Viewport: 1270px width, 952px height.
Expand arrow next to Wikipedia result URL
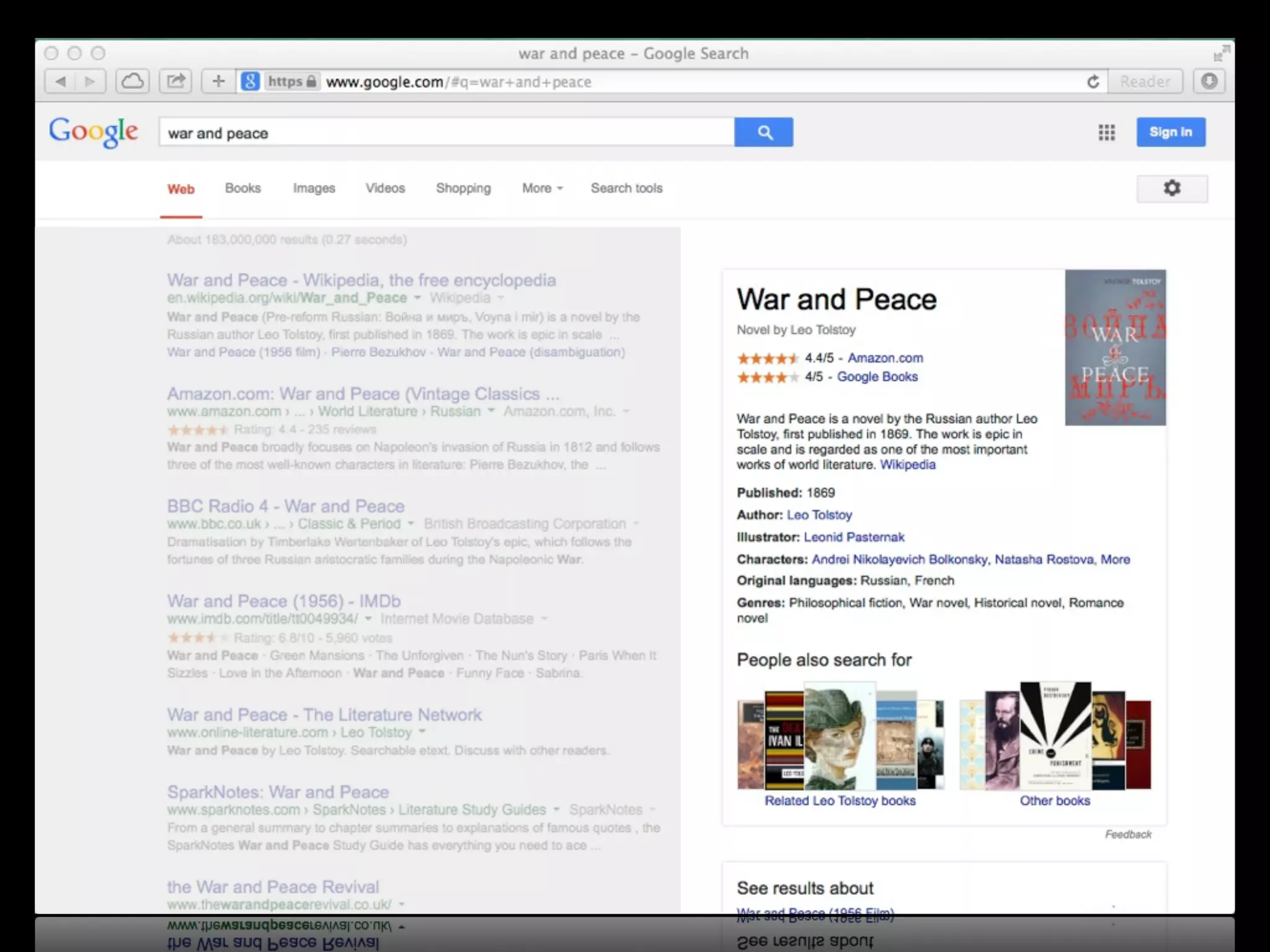pyautogui.click(x=417, y=298)
